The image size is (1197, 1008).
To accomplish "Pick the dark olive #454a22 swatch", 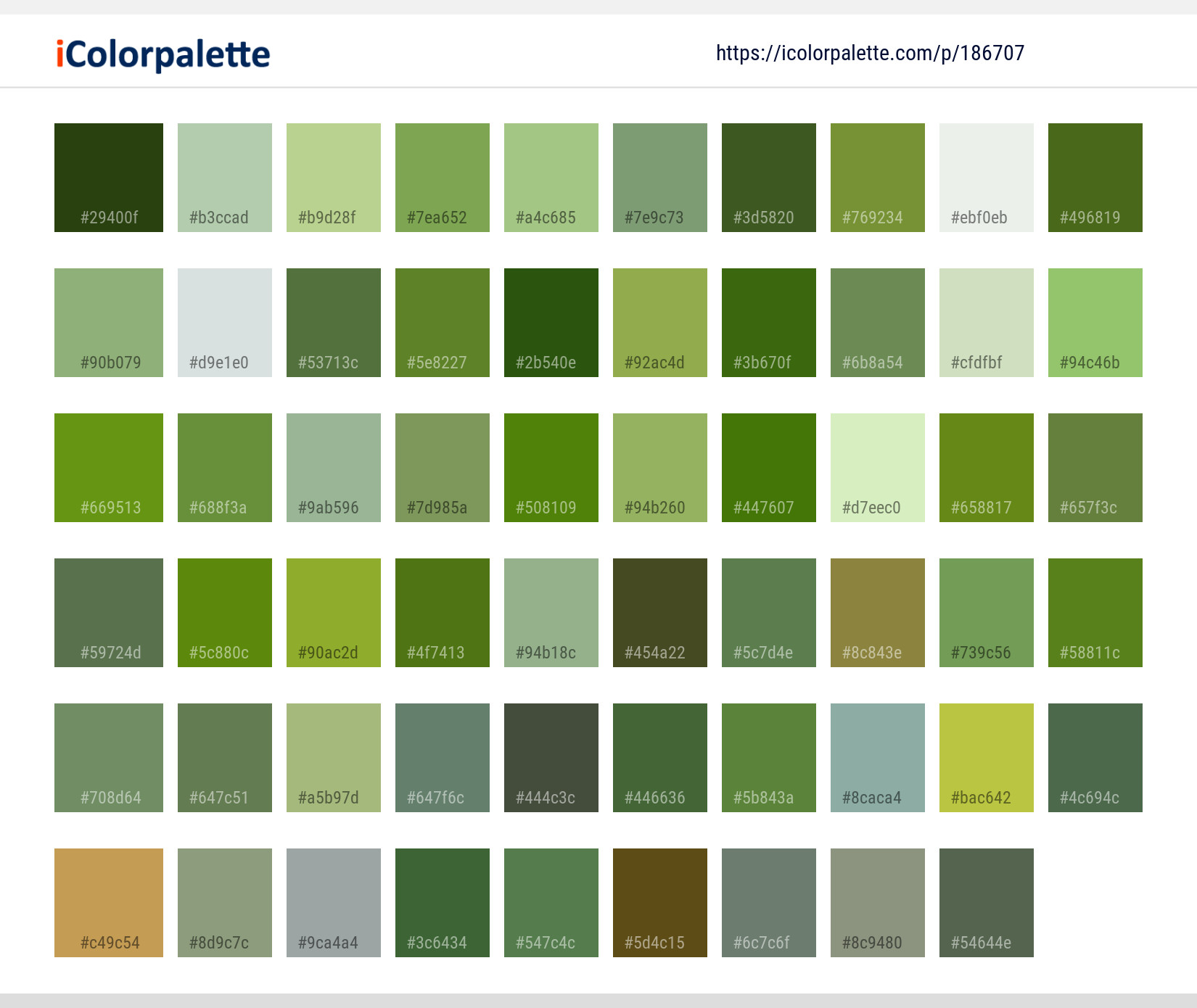I will pyautogui.click(x=660, y=613).
